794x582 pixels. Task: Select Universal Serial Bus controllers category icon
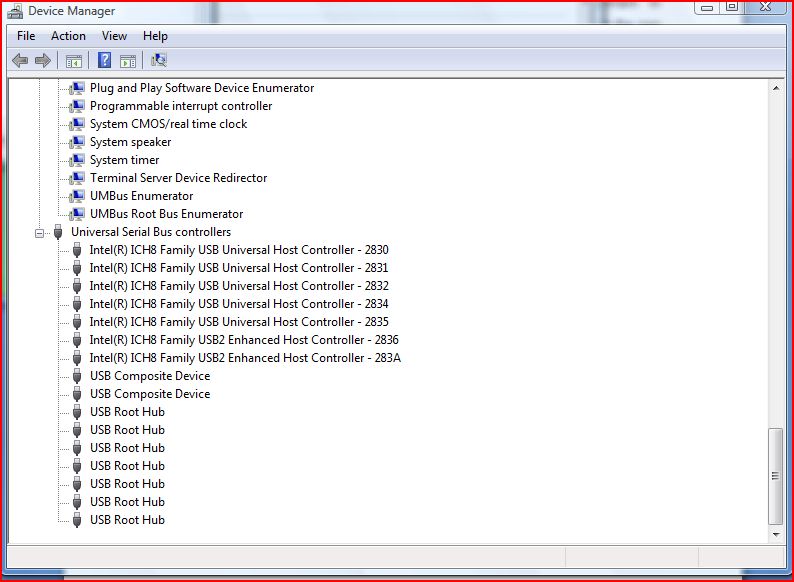(x=58, y=232)
